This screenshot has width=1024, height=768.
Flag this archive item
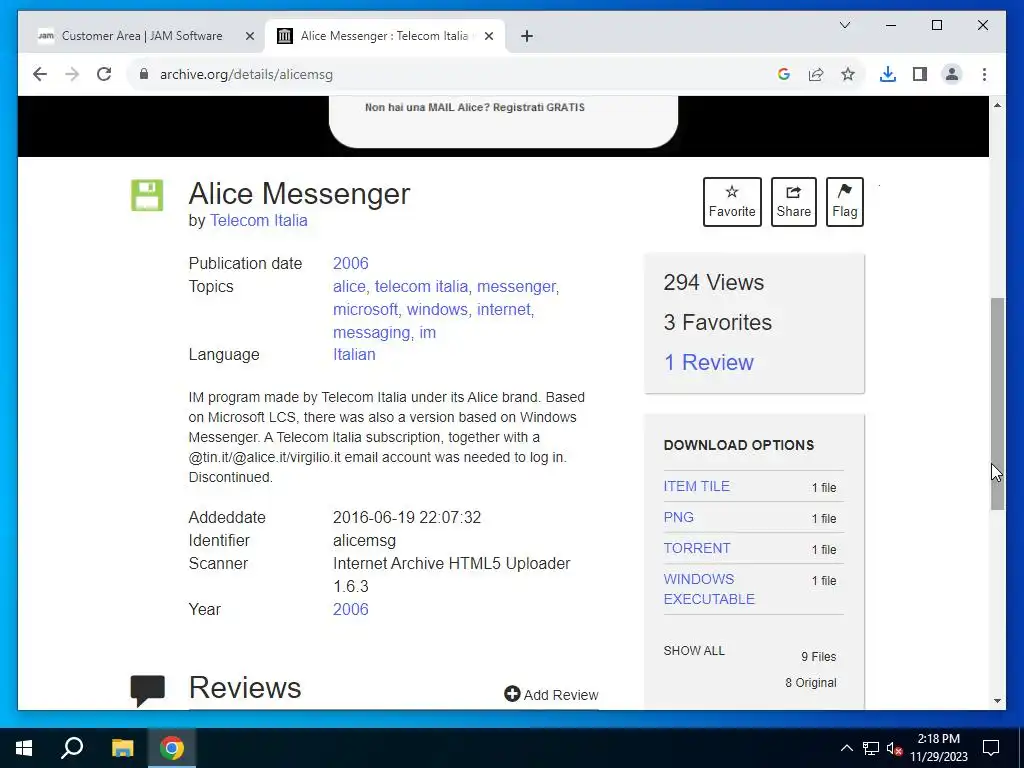(844, 202)
